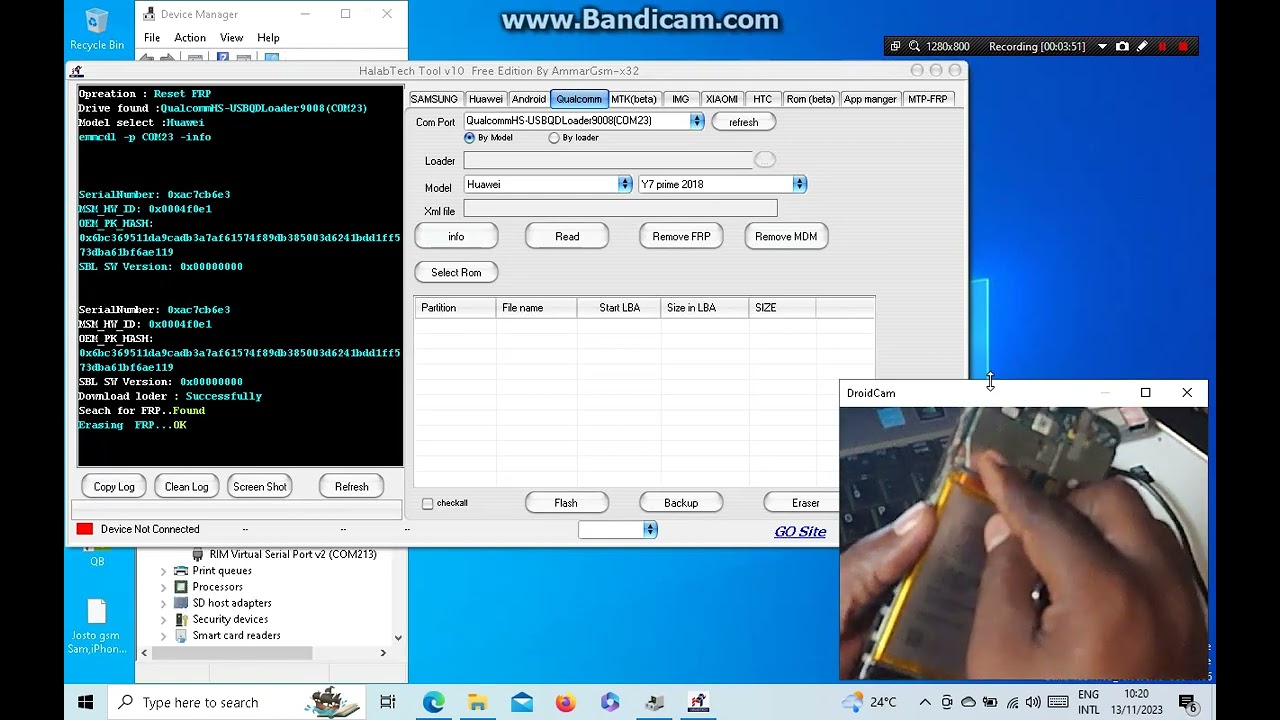Image resolution: width=1280 pixels, height=720 pixels.
Task: Switch to the XIAOMI tab
Action: pos(722,99)
